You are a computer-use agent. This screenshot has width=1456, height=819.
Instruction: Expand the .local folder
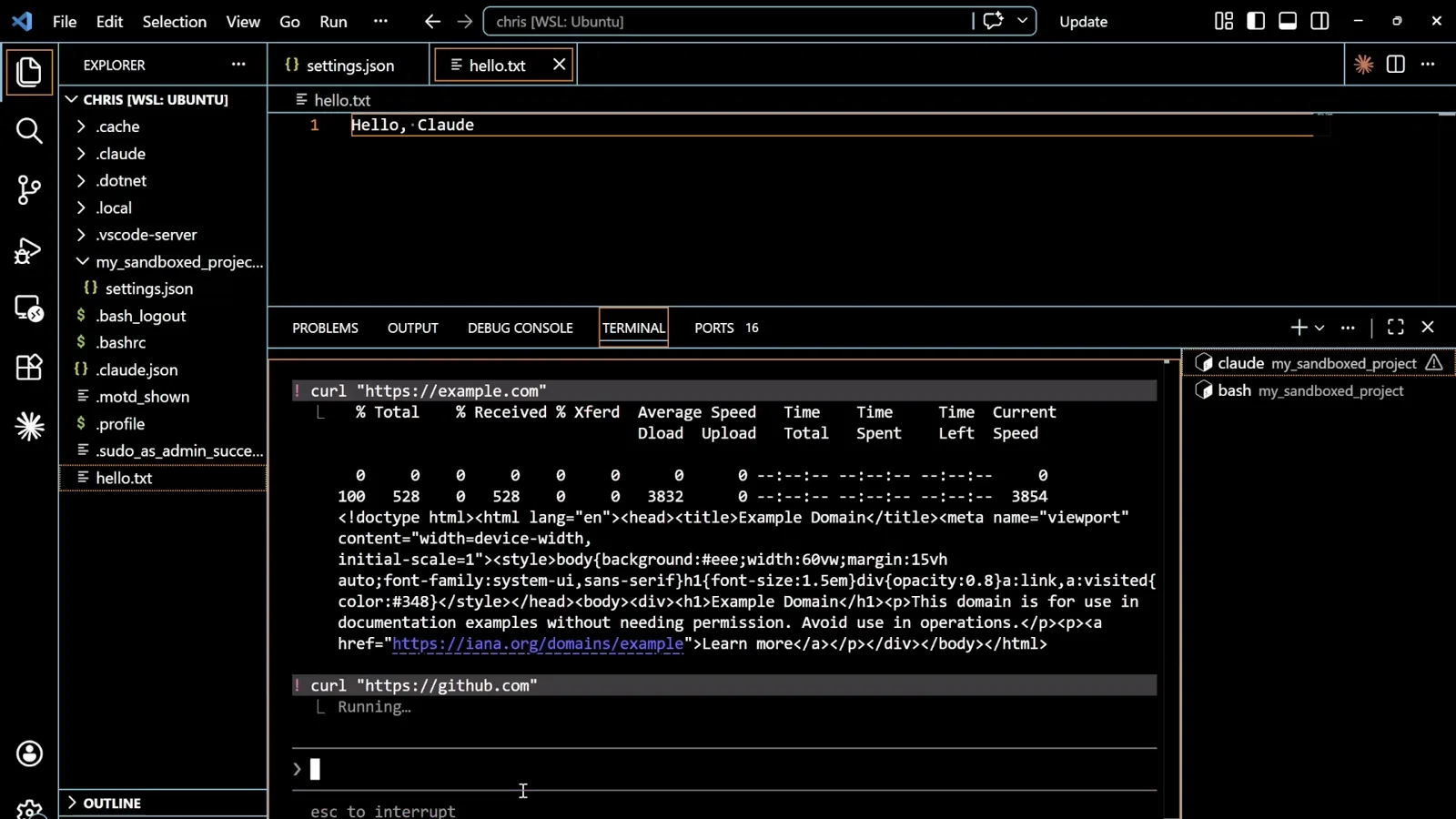164,207
